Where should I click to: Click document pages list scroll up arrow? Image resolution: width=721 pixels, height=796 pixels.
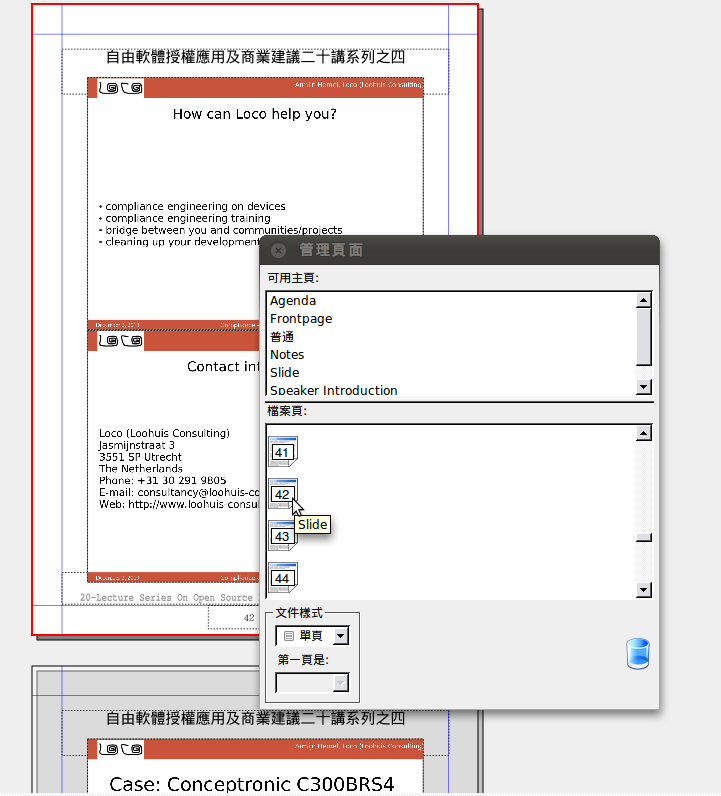[x=644, y=433]
